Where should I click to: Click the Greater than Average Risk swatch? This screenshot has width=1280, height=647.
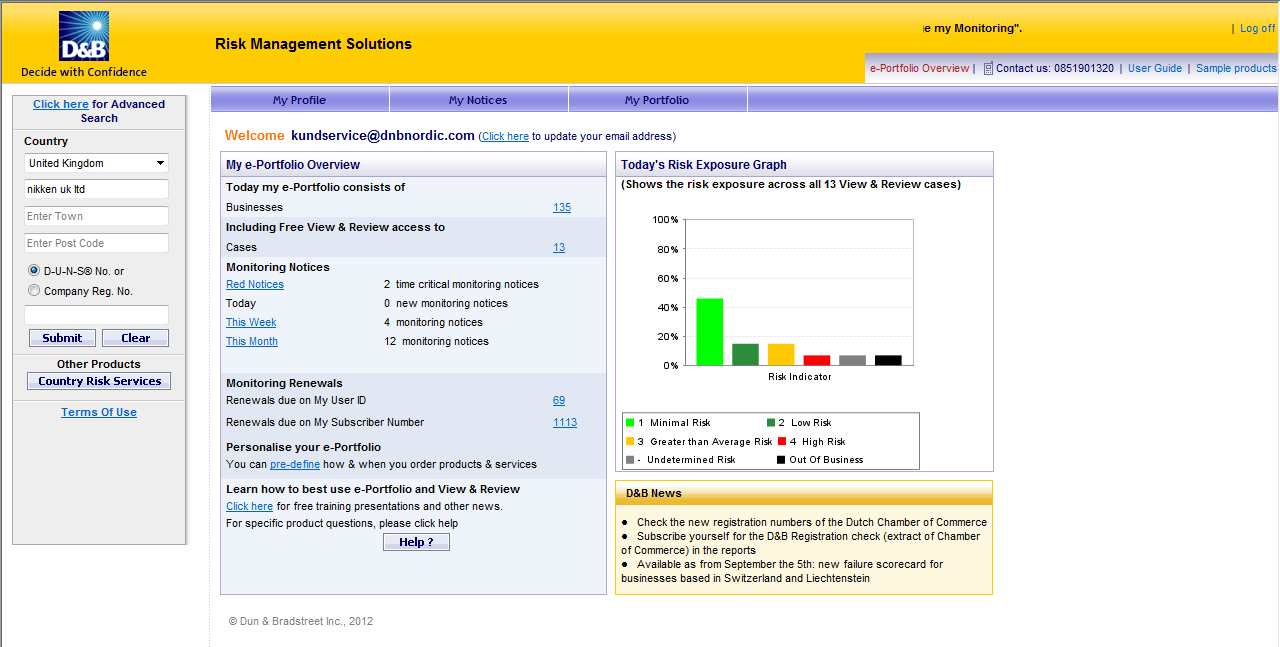coord(630,441)
